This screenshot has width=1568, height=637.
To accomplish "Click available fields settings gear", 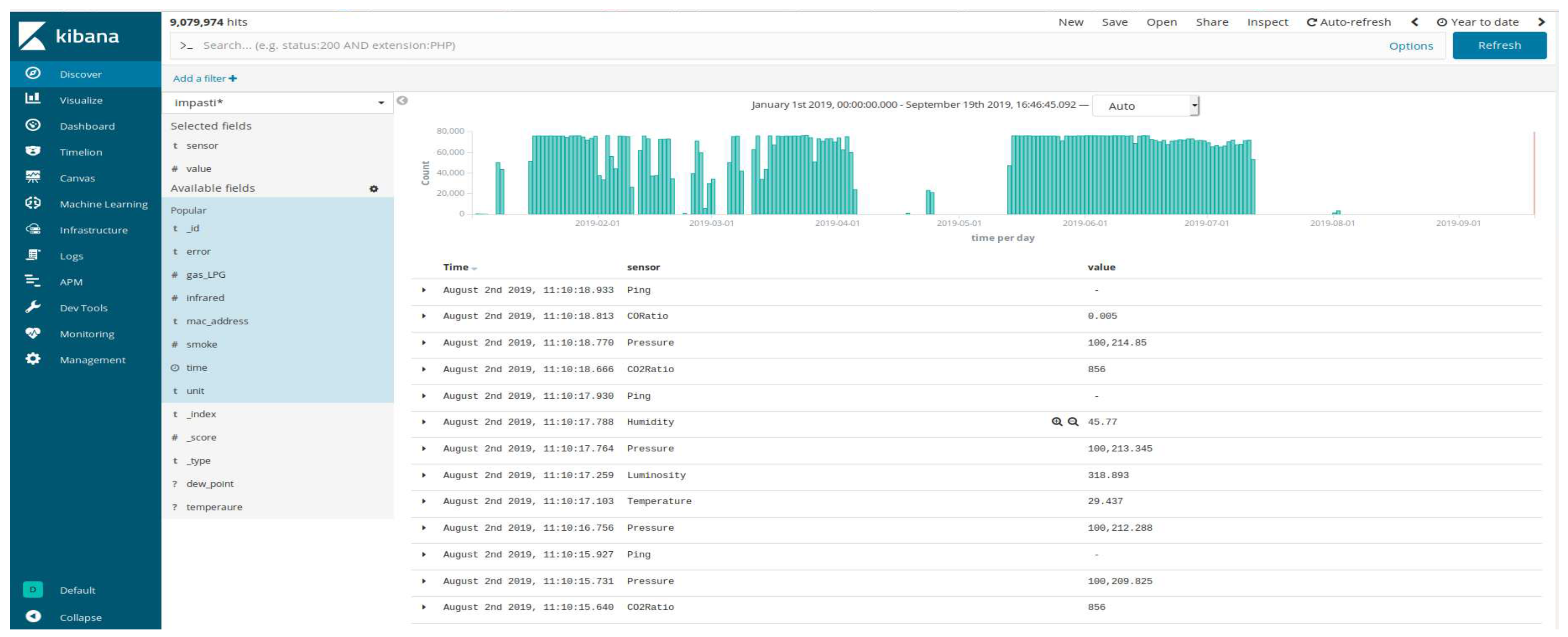I will click(374, 189).
